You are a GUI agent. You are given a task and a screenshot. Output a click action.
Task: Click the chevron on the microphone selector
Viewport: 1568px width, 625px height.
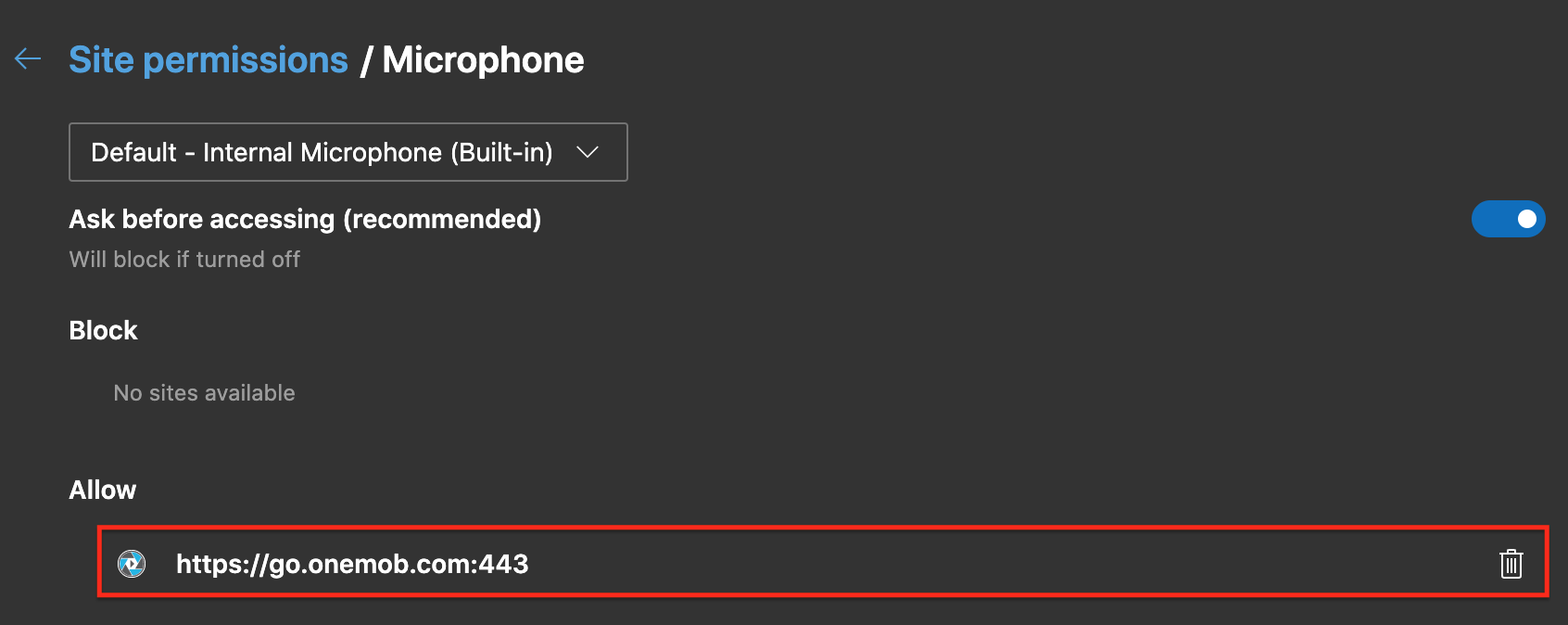pos(588,152)
